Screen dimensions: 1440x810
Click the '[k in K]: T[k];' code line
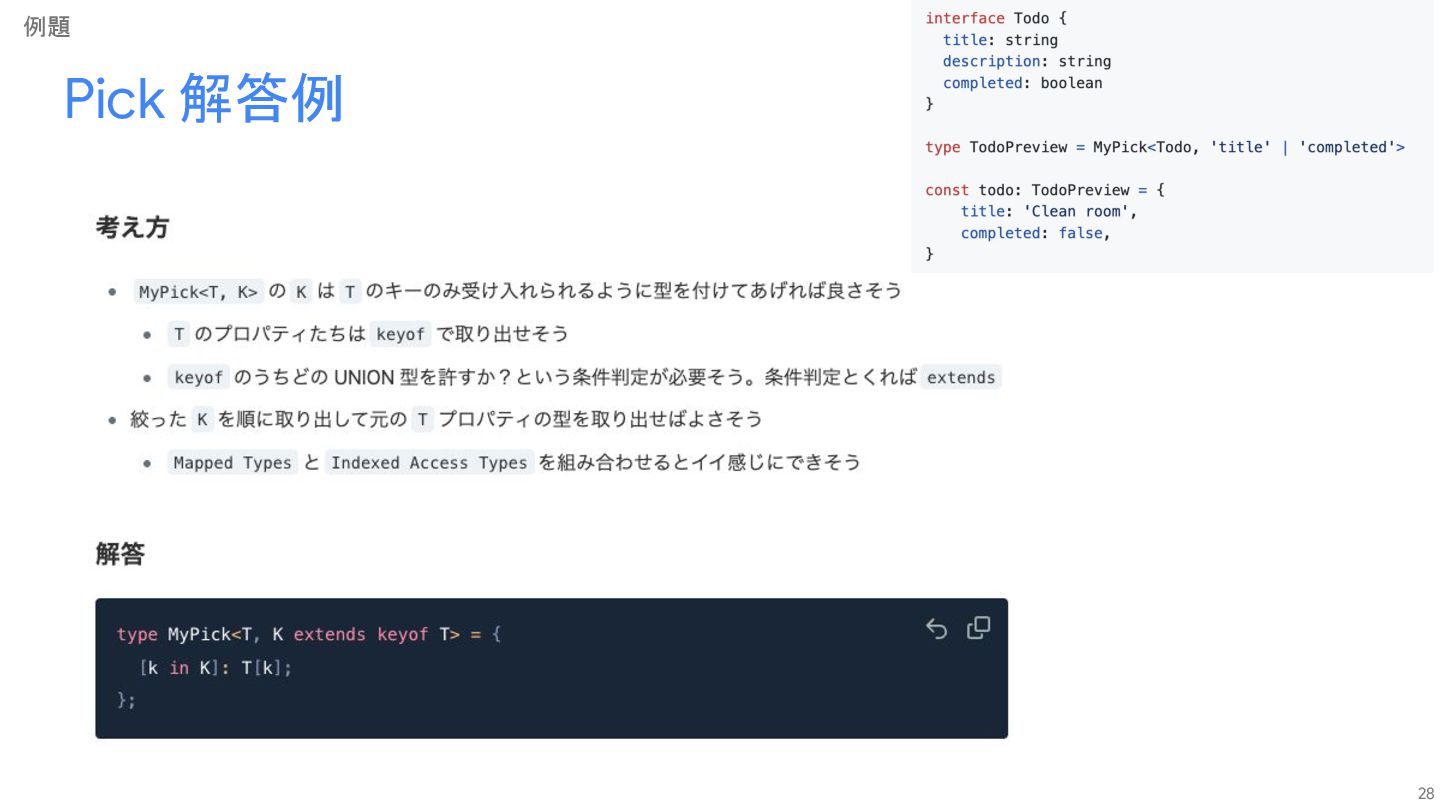[x=216, y=668]
